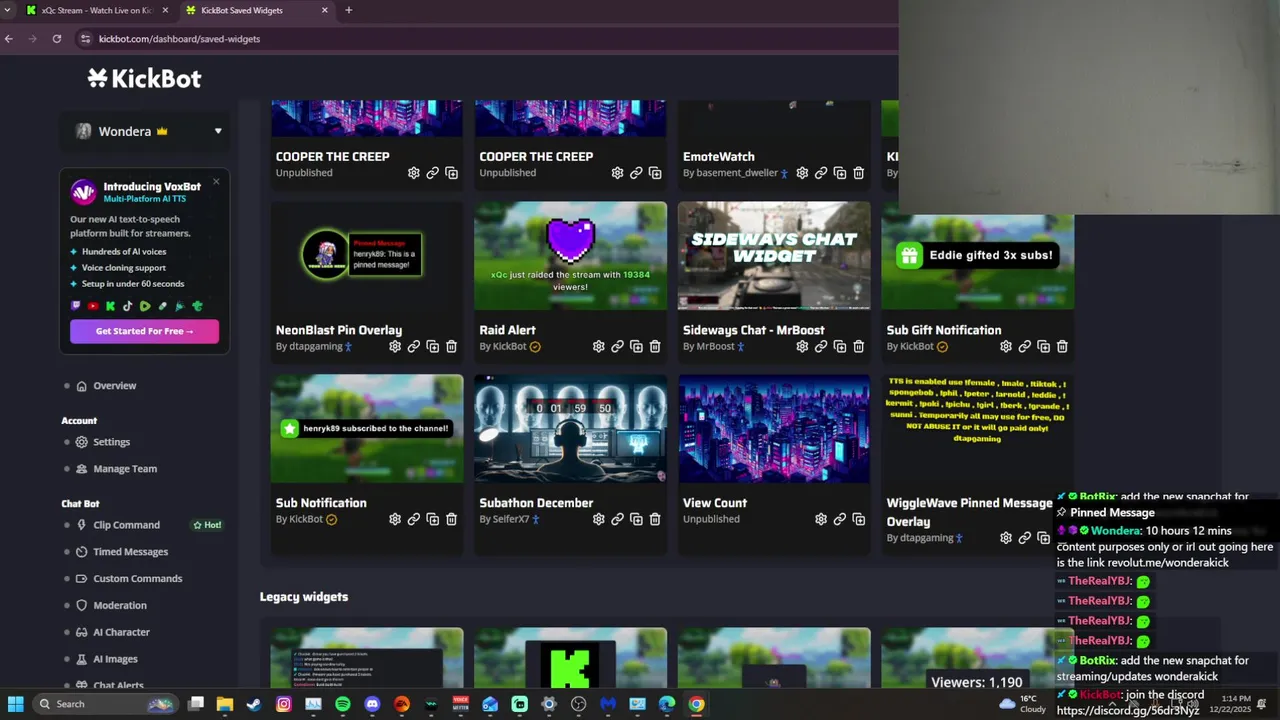Open Sideways Chat Widget preview thumbnail

[774, 256]
